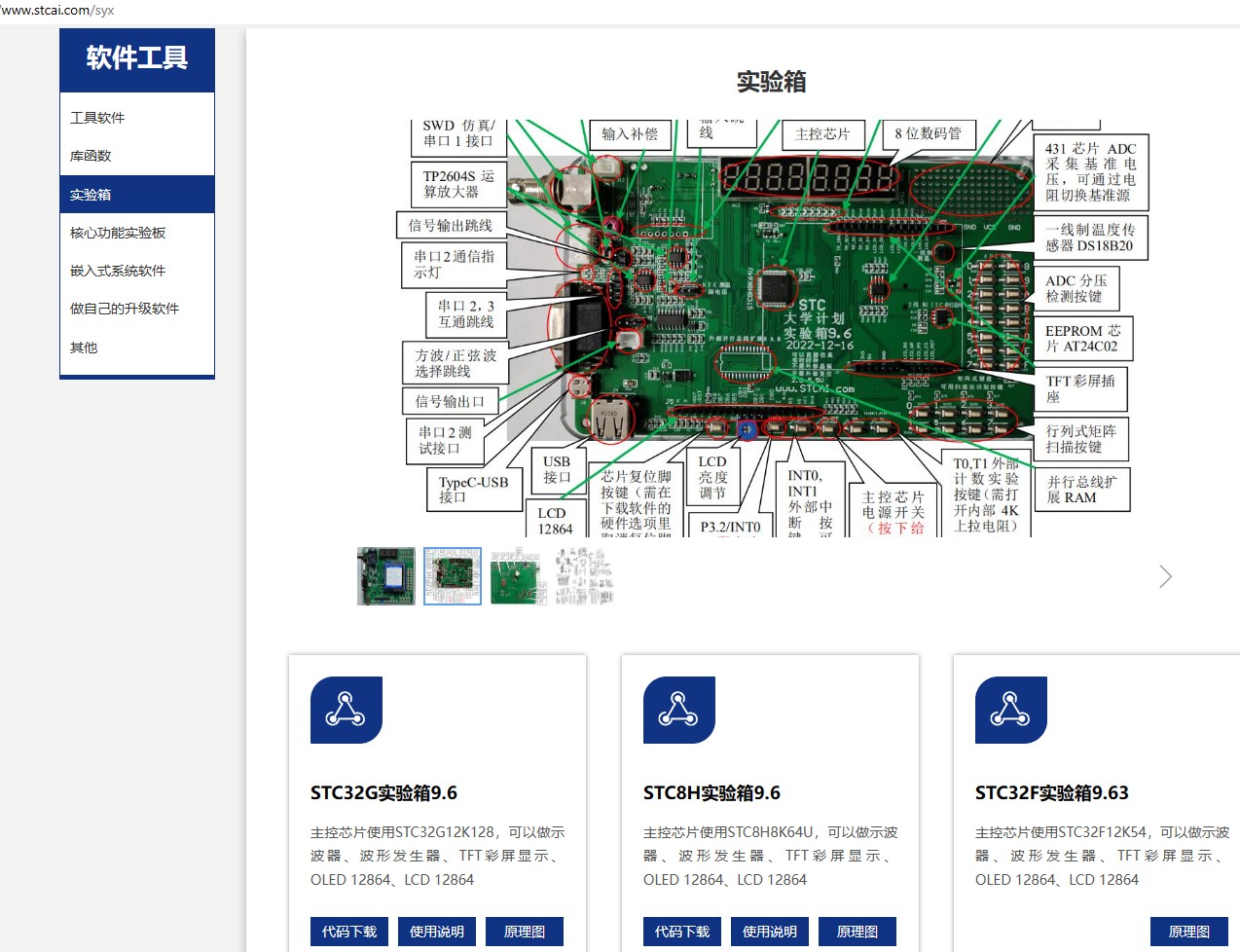Click 原理图 on STC32G card
The width and height of the screenshot is (1240, 952).
click(x=525, y=932)
